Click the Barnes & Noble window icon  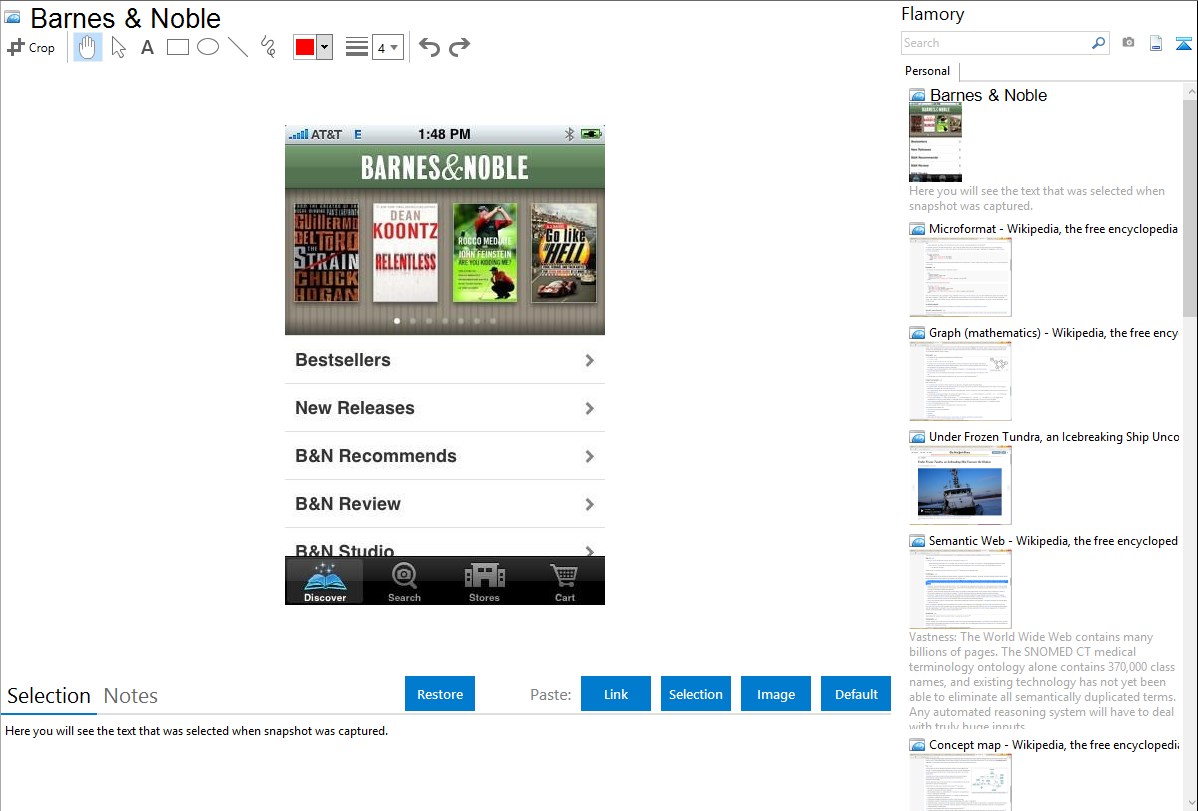pyautogui.click(x=12, y=18)
